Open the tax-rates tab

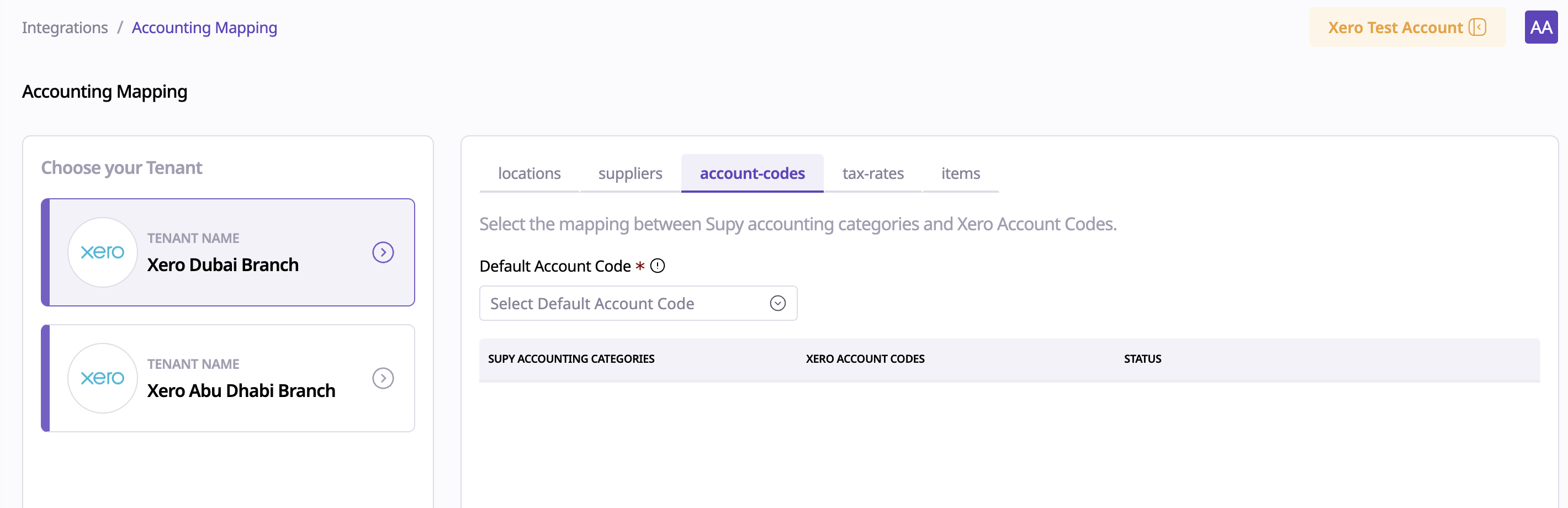(873, 173)
